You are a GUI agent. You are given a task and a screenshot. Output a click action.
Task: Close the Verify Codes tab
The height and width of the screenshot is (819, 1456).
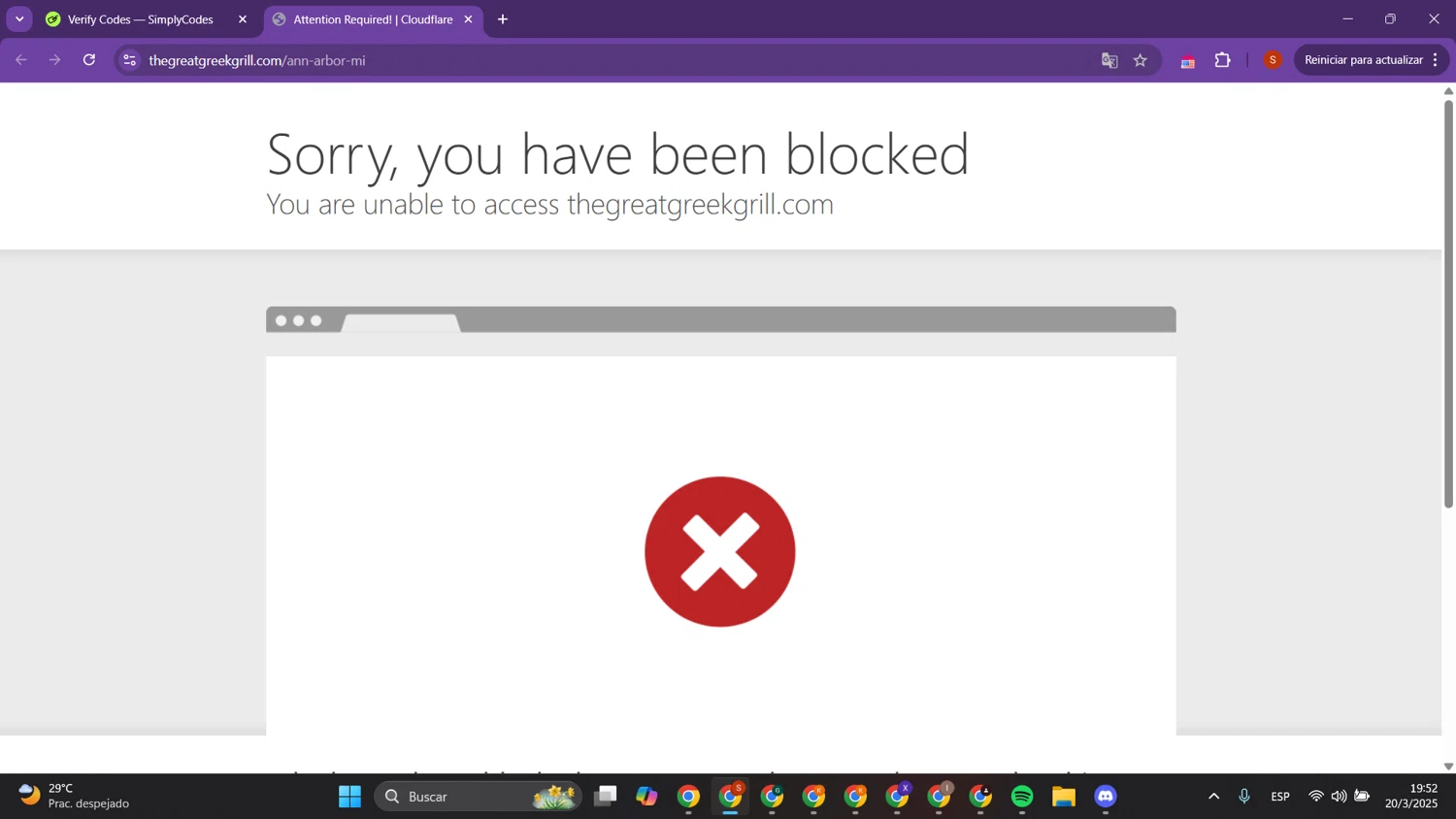point(243,19)
